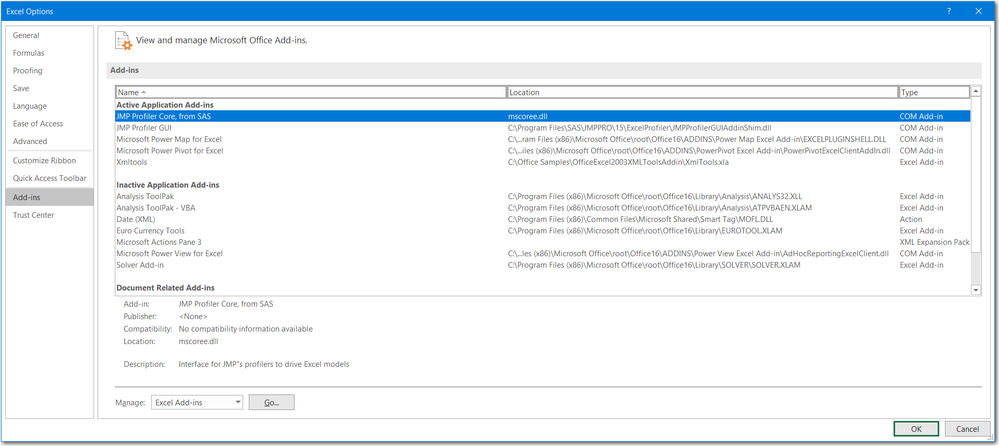Select the Solver Add-in row
Screen dimensions: 999x446
[x=543, y=265]
